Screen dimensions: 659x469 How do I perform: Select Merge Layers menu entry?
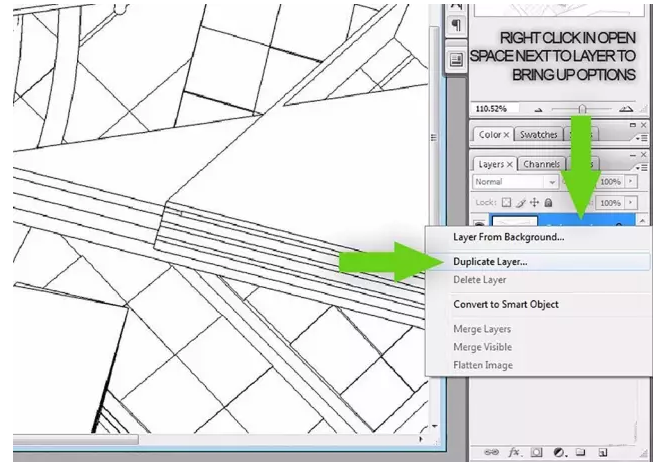click(538, 329)
